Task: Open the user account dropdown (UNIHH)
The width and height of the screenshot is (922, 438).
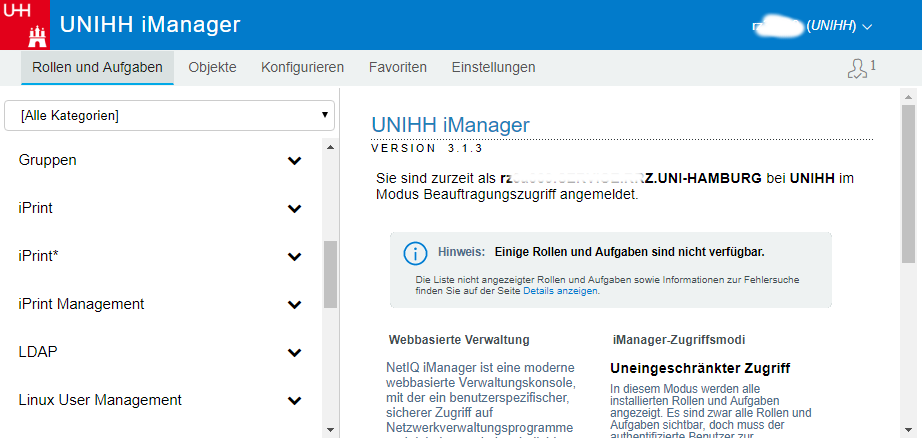Action: click(812, 26)
